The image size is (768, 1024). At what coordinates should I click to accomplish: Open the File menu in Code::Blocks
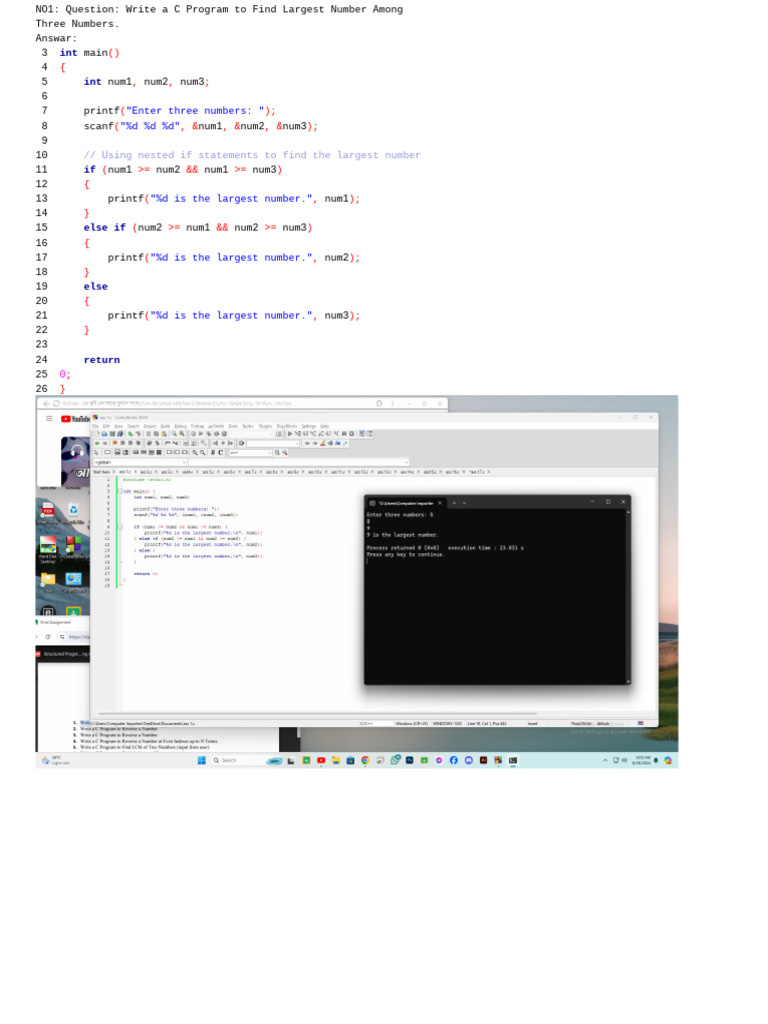click(96, 426)
